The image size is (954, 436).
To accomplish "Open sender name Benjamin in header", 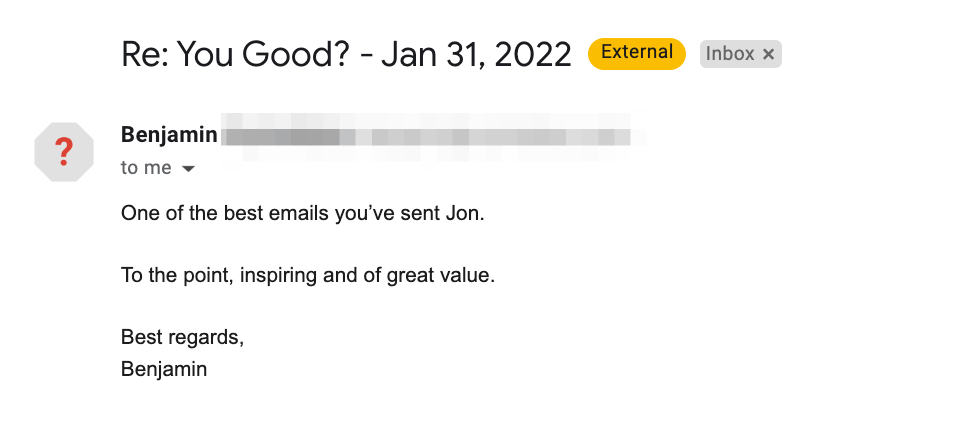I will pyautogui.click(x=169, y=134).
